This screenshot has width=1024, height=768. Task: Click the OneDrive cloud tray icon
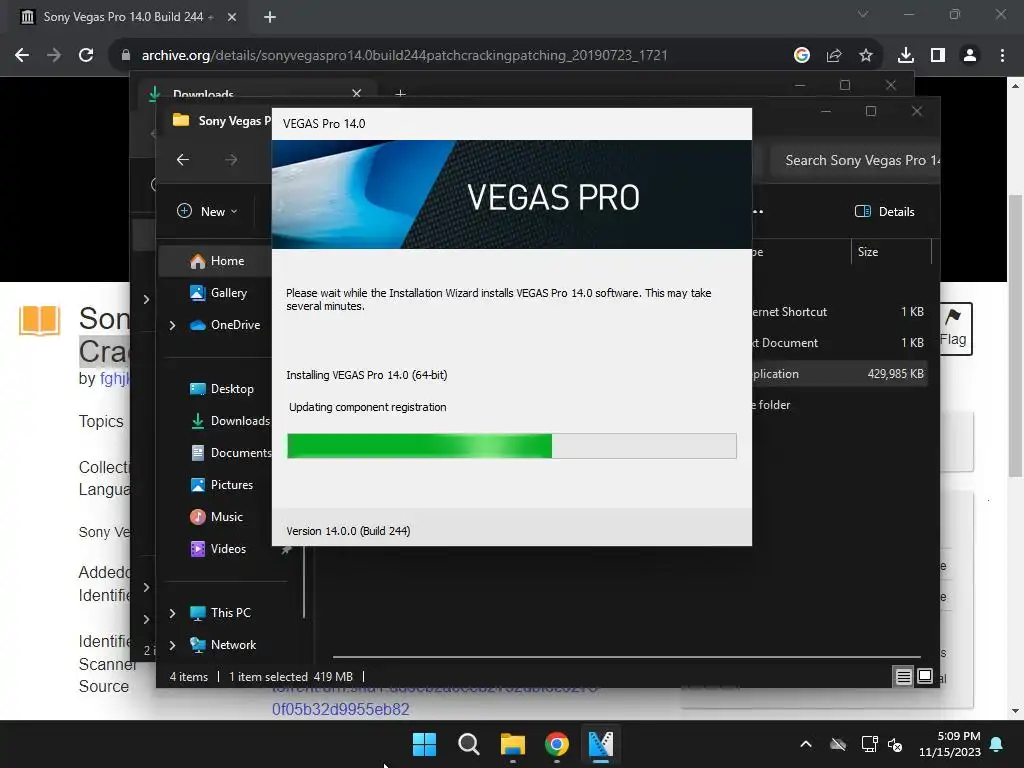coord(838,744)
